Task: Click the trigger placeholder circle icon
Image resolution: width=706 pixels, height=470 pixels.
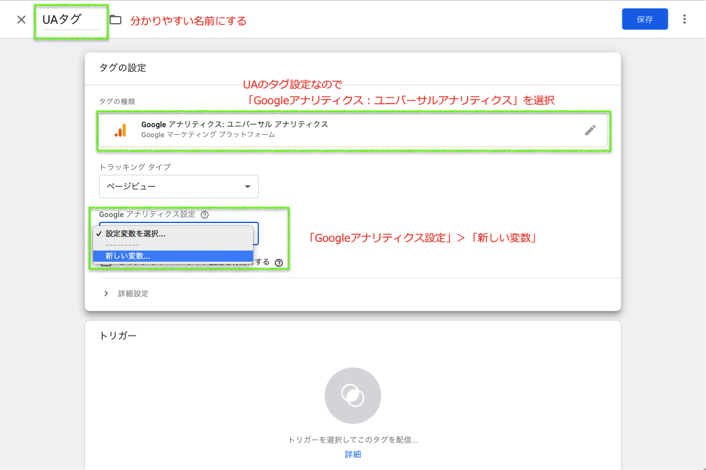Action: coord(353,396)
